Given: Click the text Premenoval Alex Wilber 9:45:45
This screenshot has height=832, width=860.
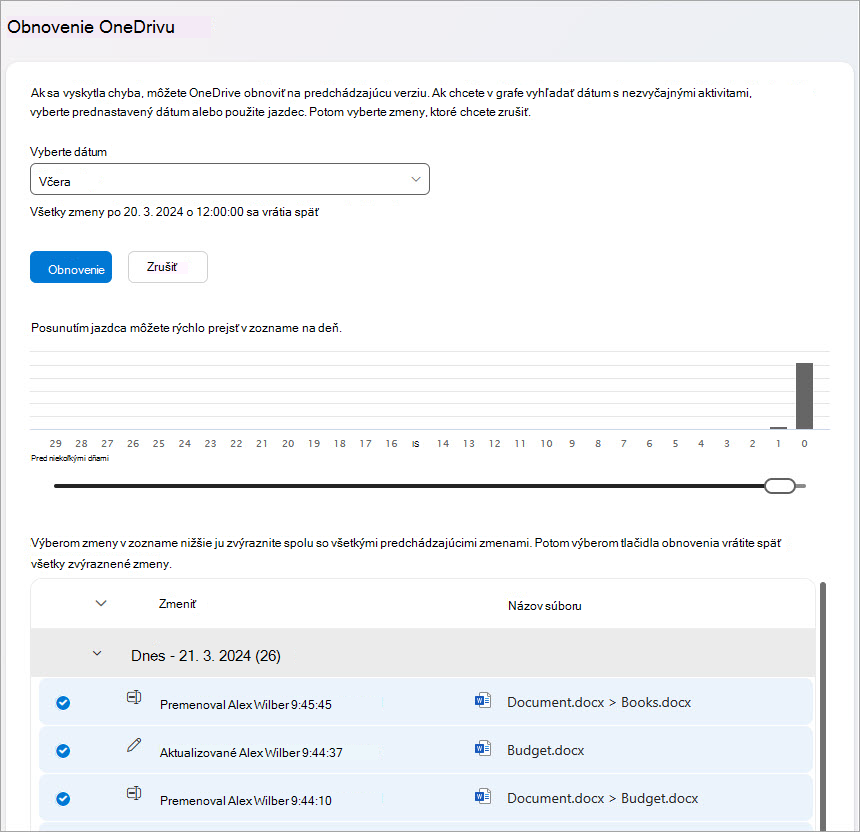Looking at the screenshot, I should tap(246, 705).
